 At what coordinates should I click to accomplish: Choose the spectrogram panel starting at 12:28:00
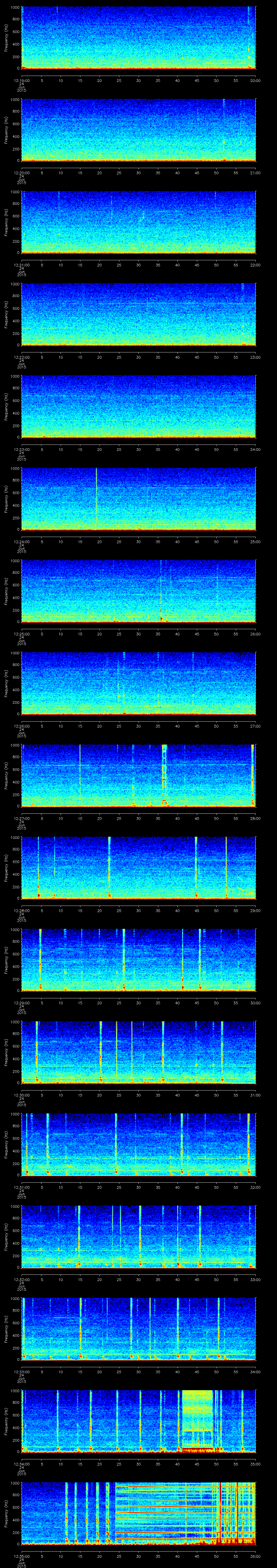[138, 868]
